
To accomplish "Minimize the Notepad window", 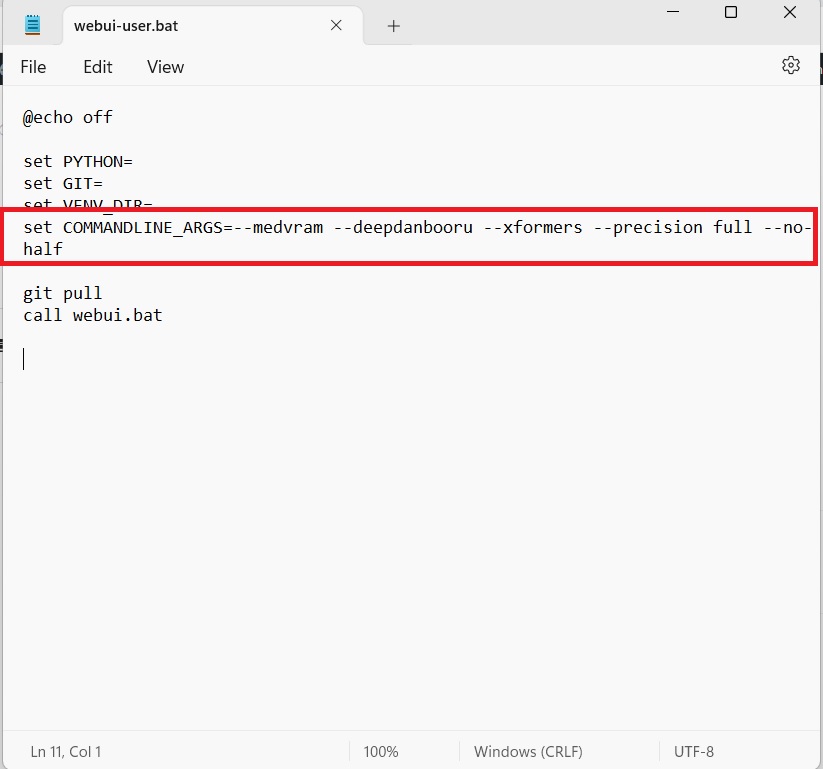I will click(671, 13).
